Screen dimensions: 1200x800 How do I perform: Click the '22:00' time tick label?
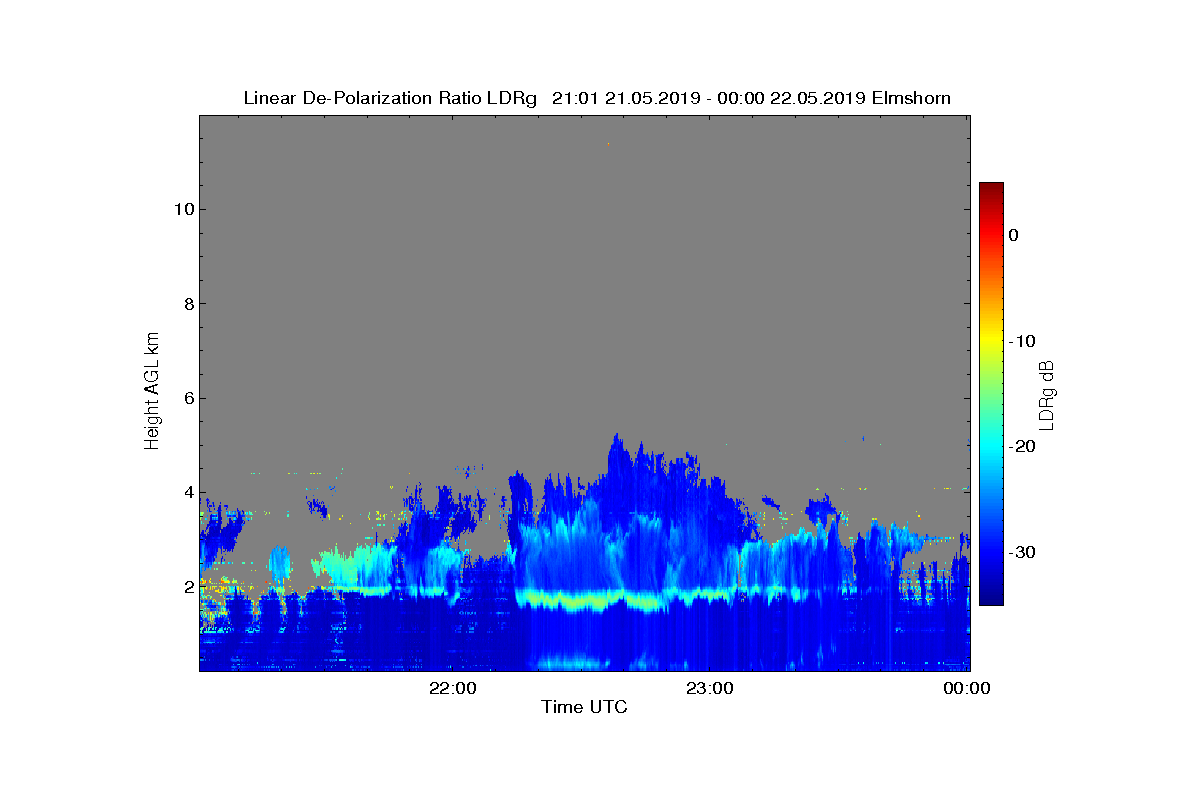pos(452,688)
